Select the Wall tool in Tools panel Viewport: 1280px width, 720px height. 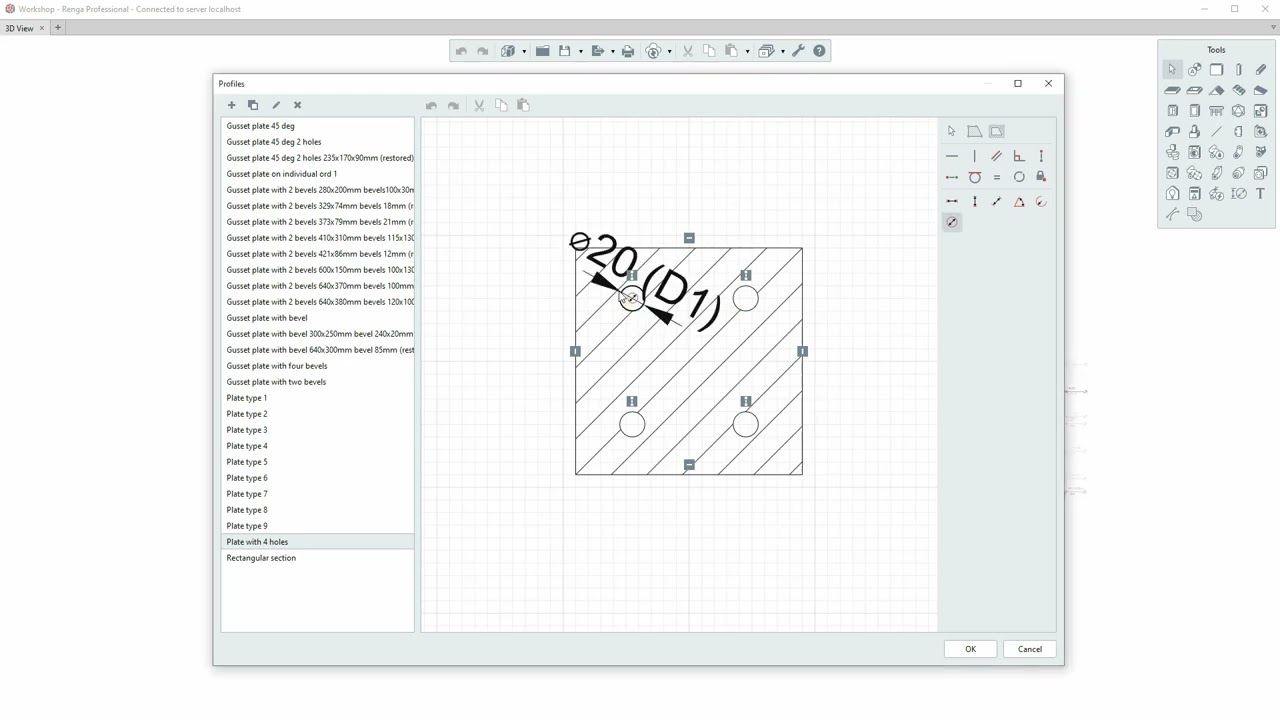click(x=1216, y=70)
